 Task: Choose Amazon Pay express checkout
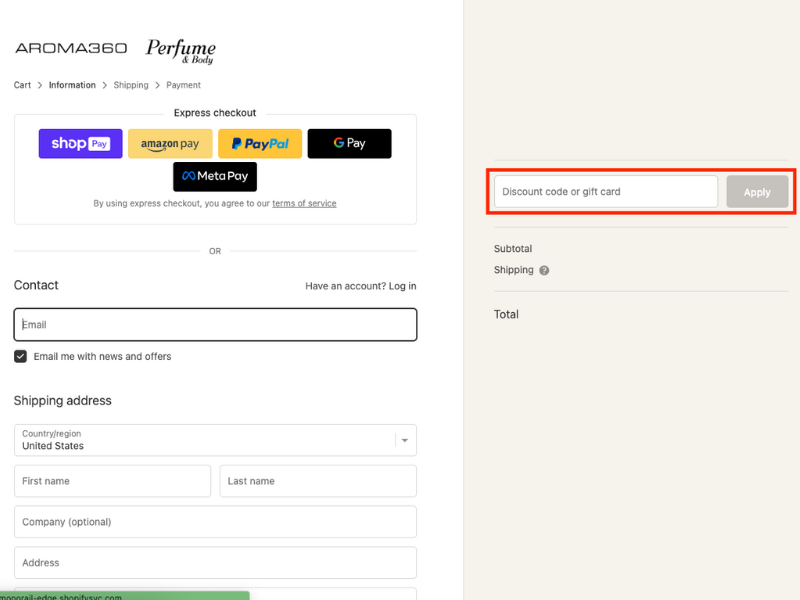click(170, 144)
